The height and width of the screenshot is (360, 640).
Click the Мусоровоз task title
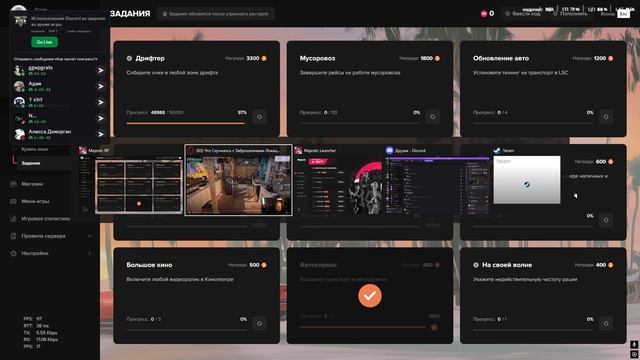317,58
